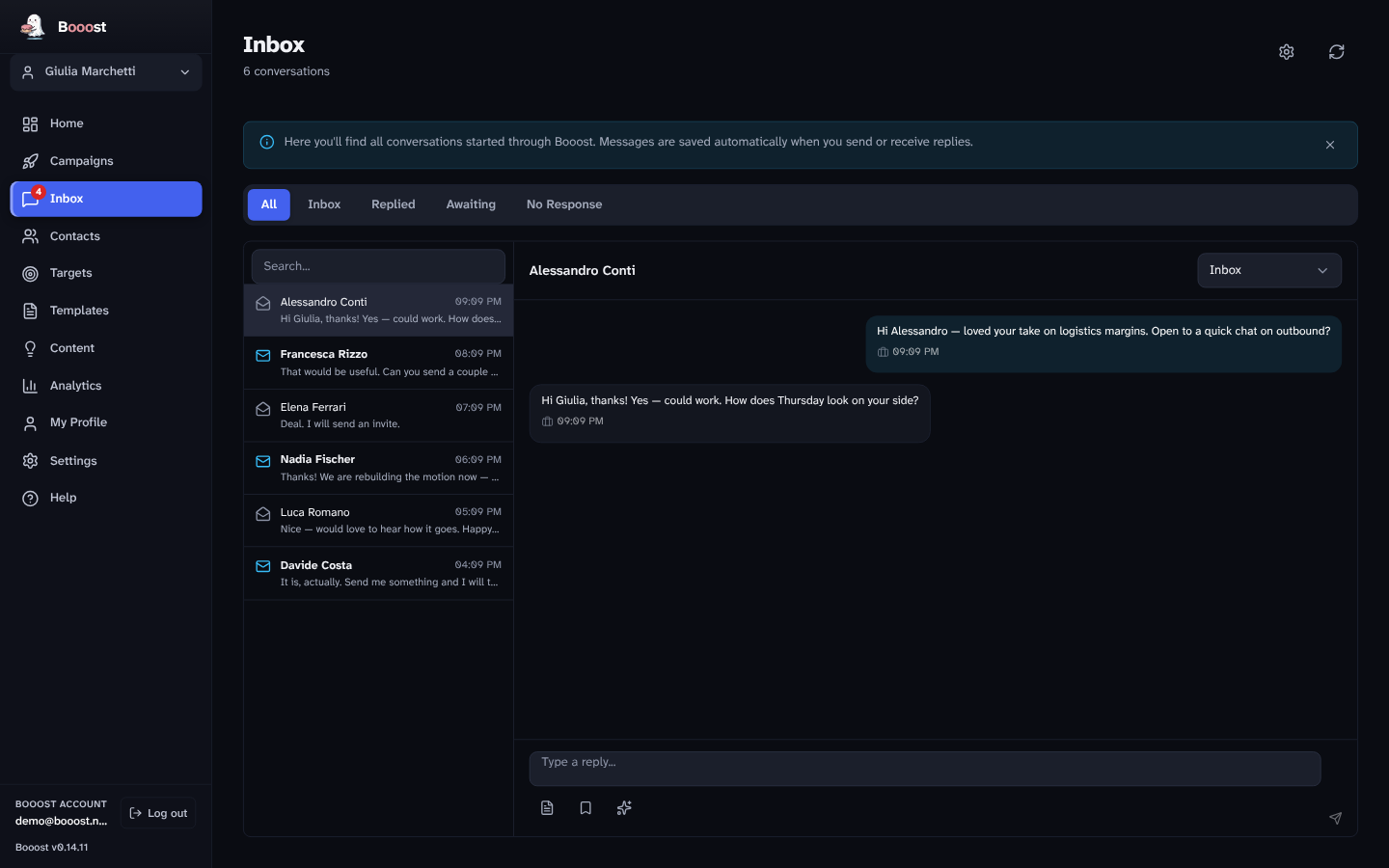Image resolution: width=1389 pixels, height=868 pixels.
Task: Click the demo@booost account email
Action: point(62,821)
